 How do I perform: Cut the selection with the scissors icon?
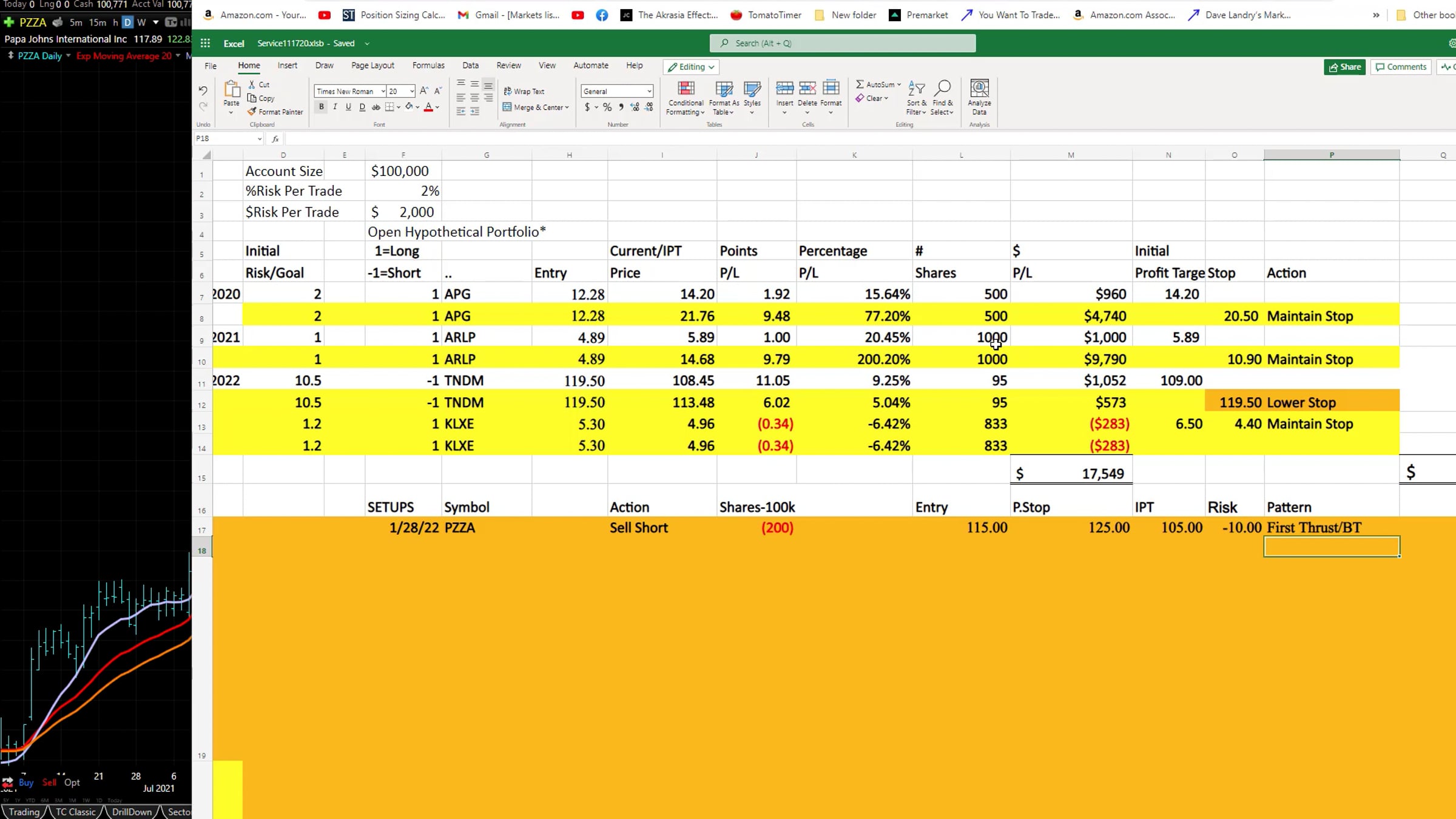(x=252, y=84)
